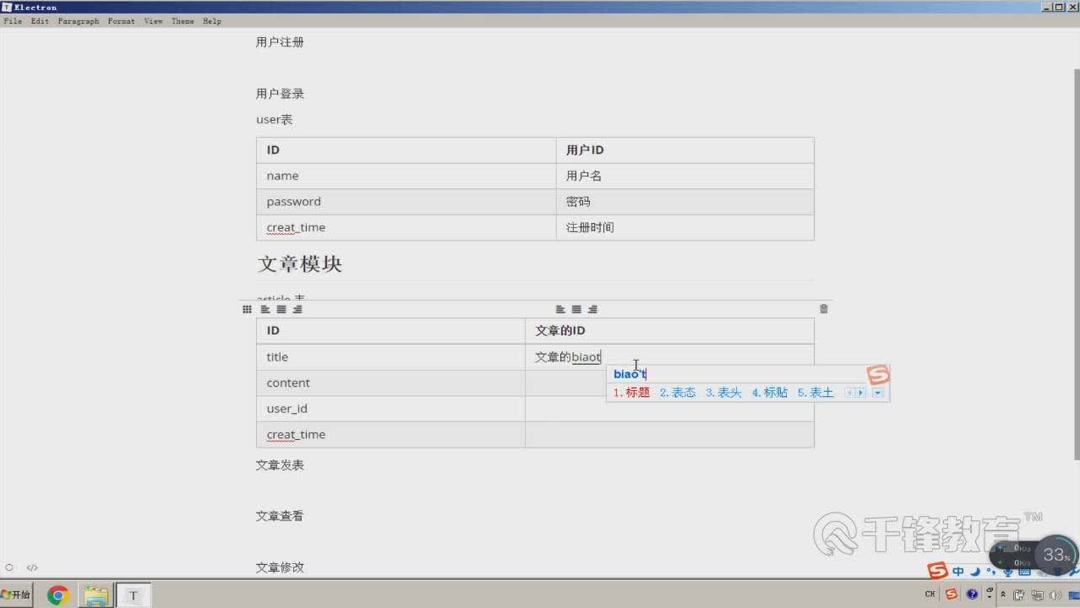Set left alignment for the ID column
Image resolution: width=1080 pixels, height=608 pixels.
[x=266, y=309]
